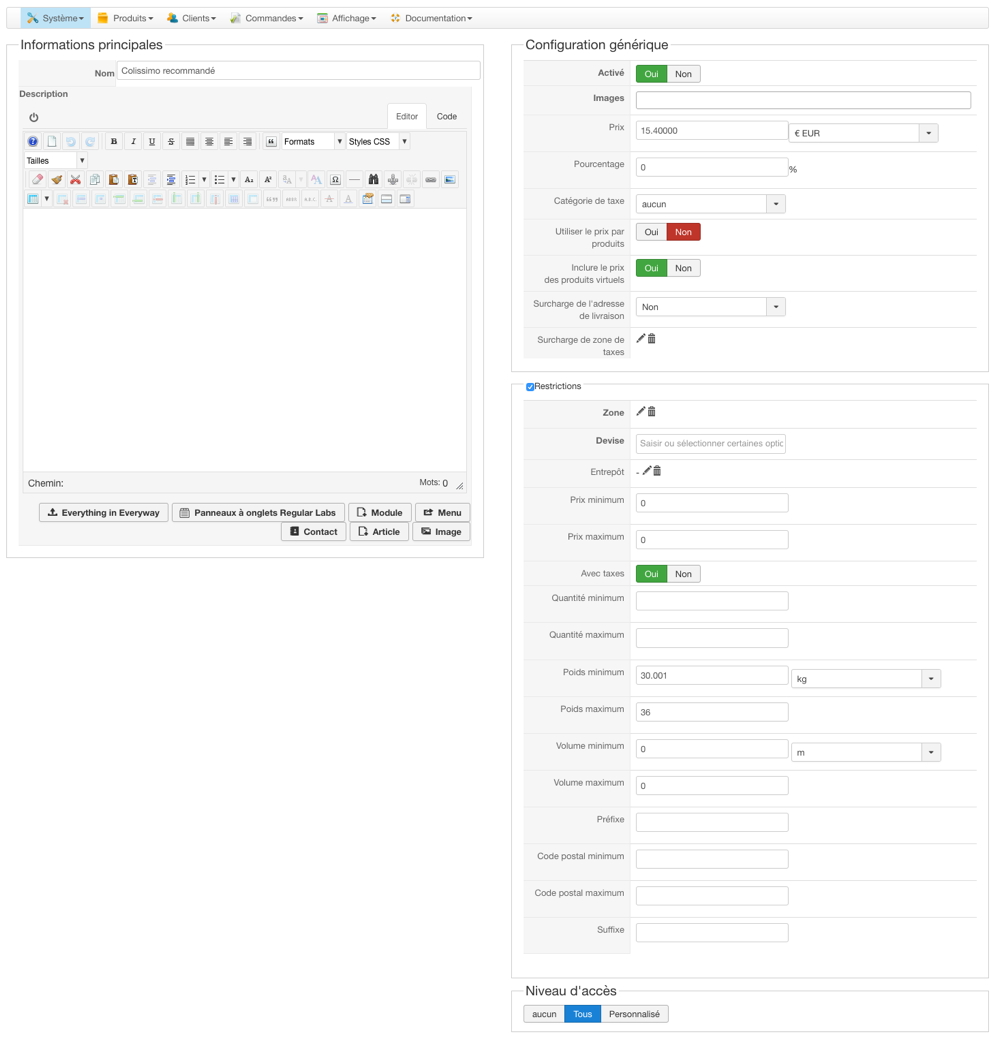The height and width of the screenshot is (1050, 1000).
Task: Edit Surcharge de zone de taxes pencil
Action: [x=641, y=338]
